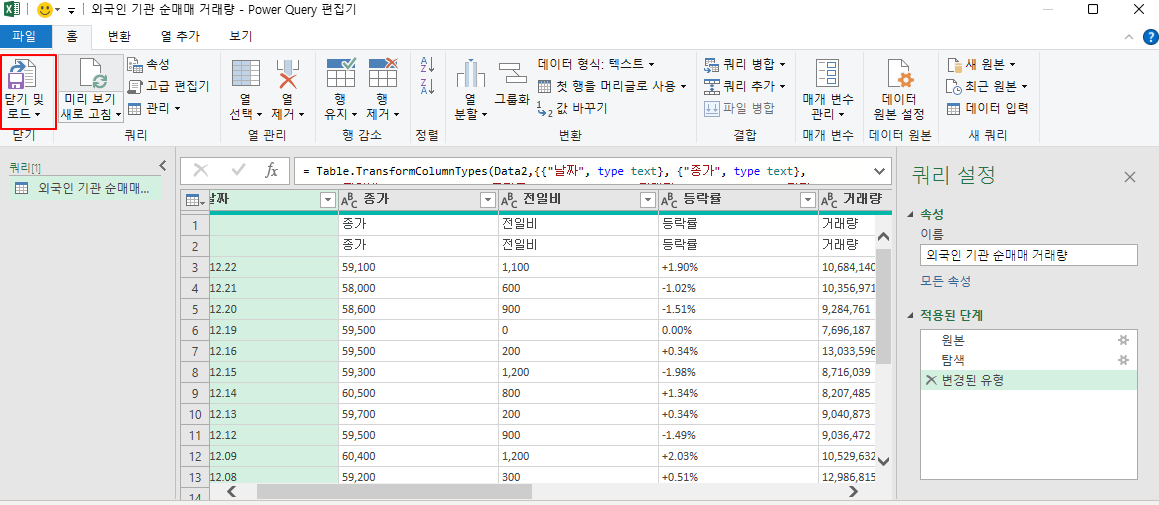Click the Split Column (열 분할) icon
This screenshot has width=1159, height=505.
click(470, 74)
